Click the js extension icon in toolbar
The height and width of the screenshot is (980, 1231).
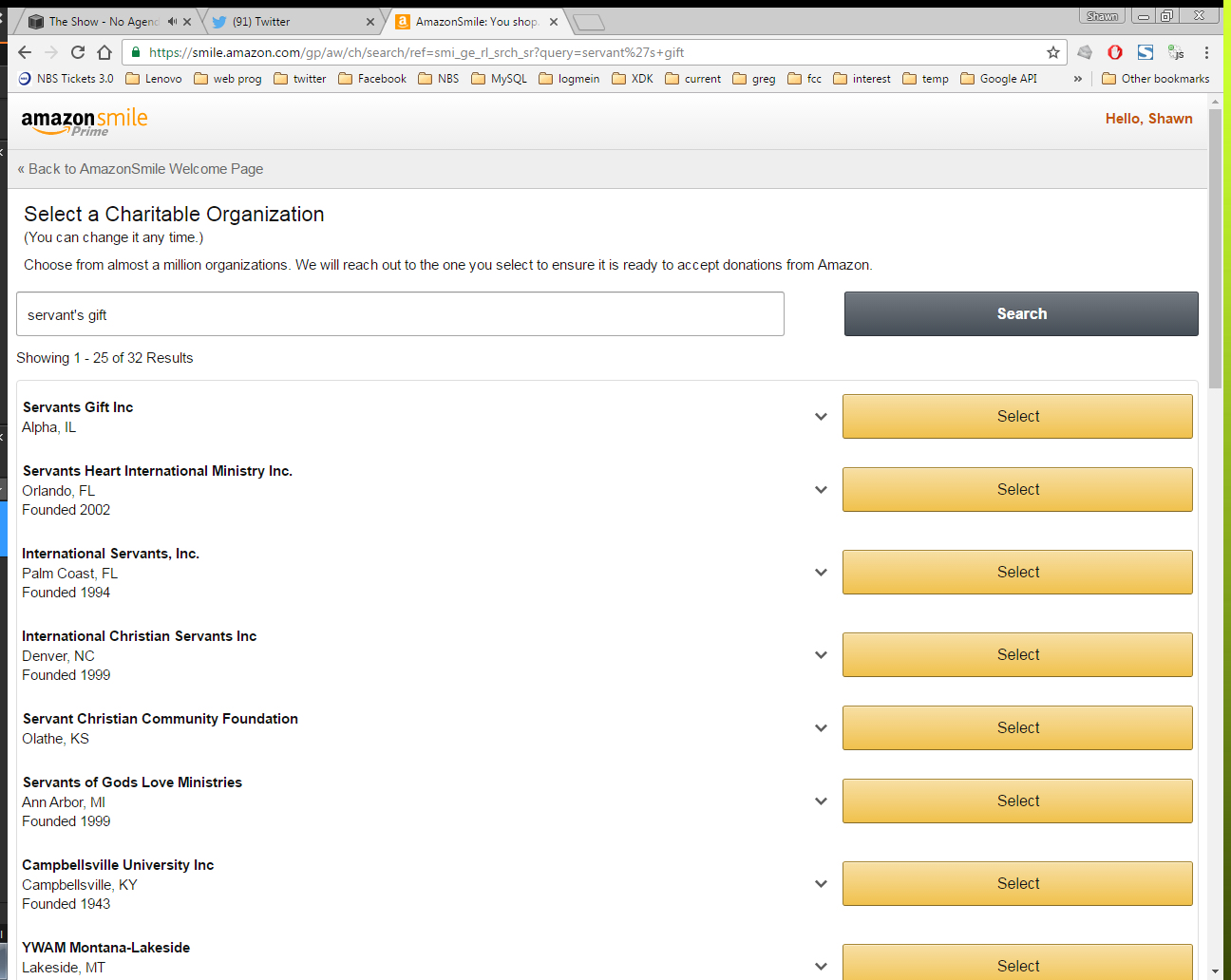1176,52
